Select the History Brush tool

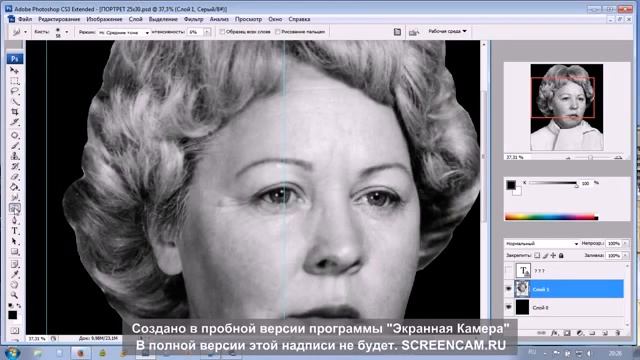tap(14, 166)
